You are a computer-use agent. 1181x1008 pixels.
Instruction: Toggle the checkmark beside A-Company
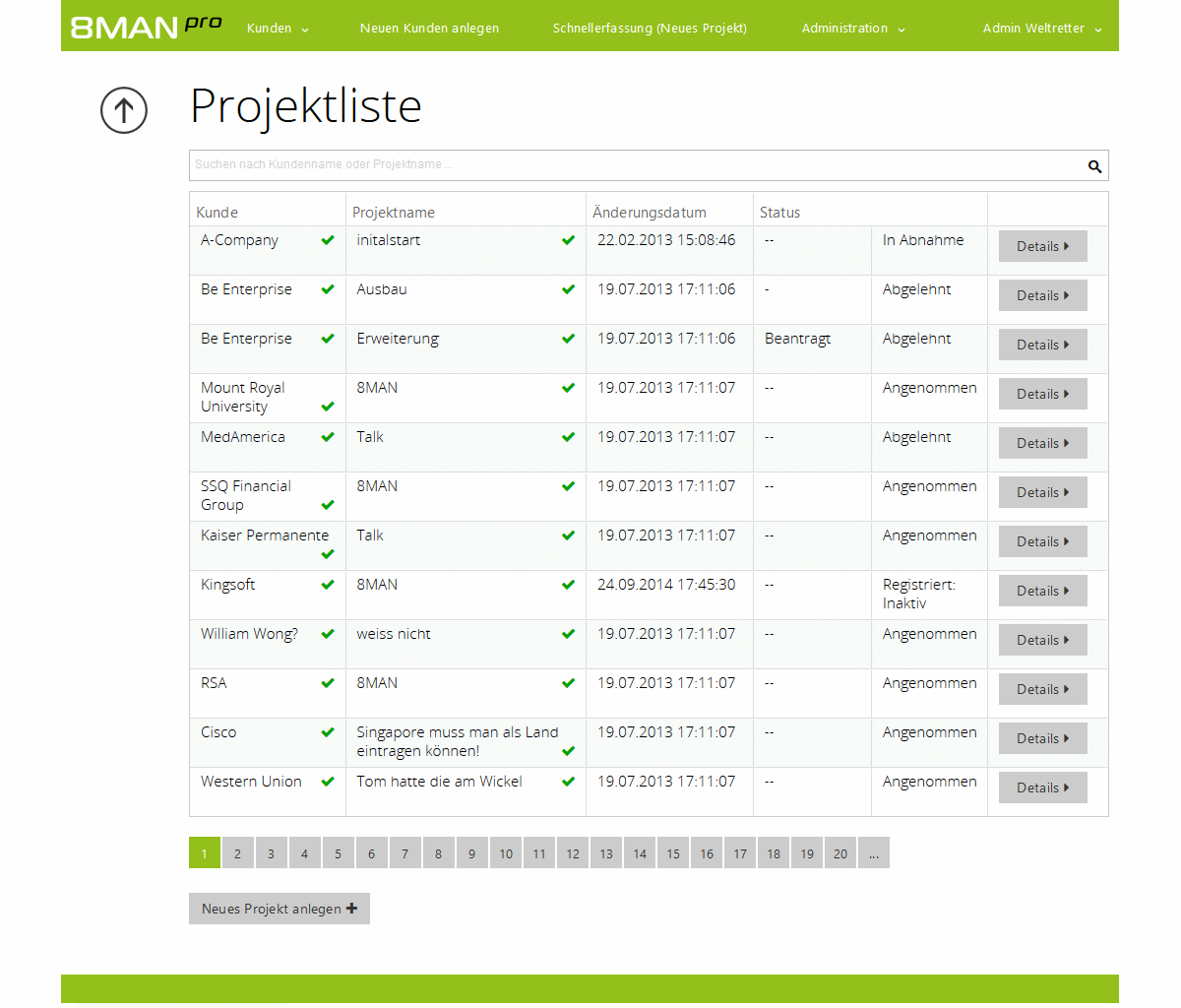click(x=327, y=239)
